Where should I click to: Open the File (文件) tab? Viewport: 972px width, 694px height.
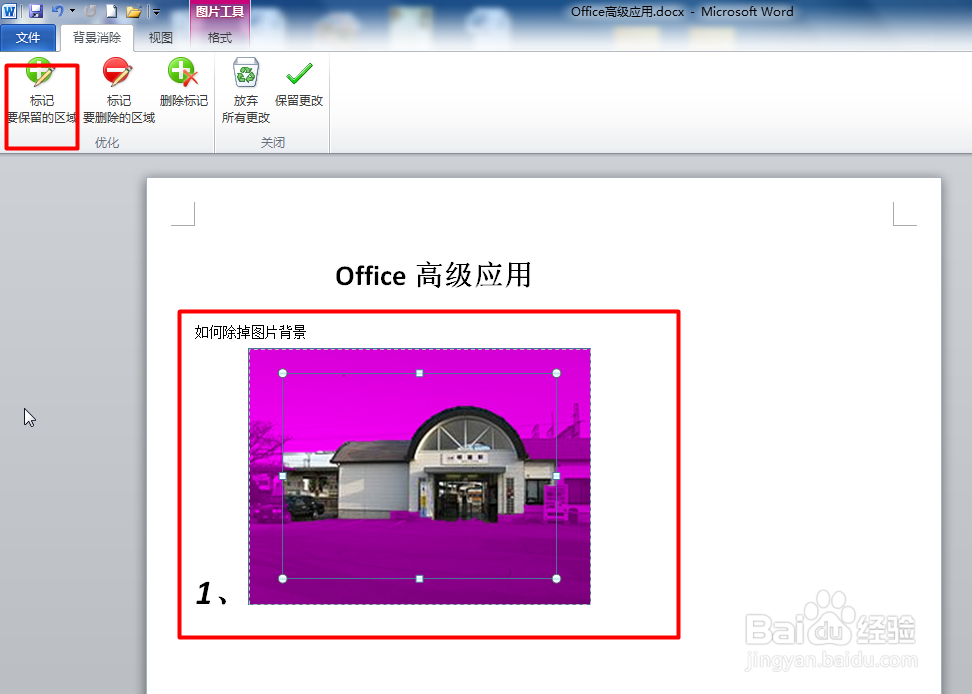coord(29,36)
